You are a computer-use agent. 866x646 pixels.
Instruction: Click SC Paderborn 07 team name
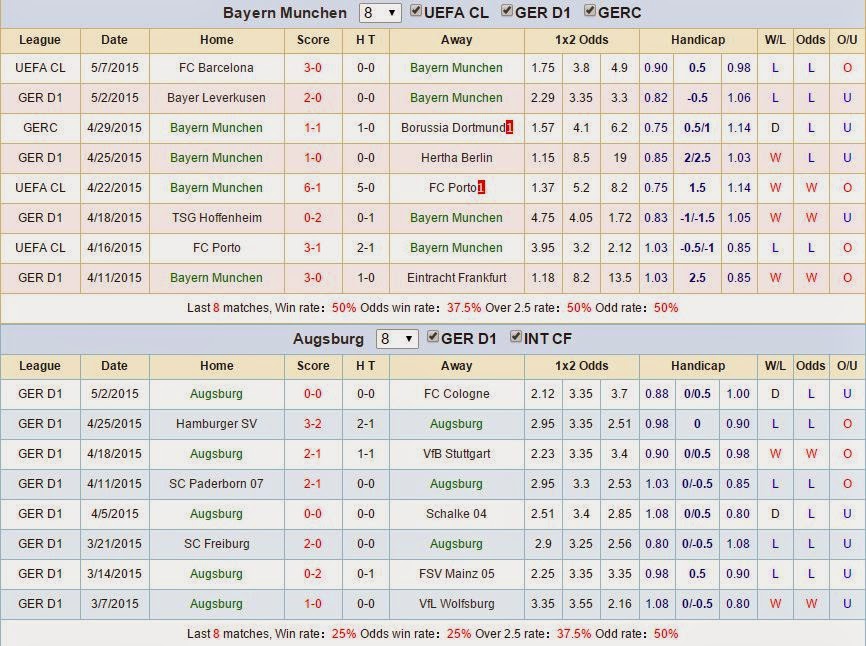[216, 484]
